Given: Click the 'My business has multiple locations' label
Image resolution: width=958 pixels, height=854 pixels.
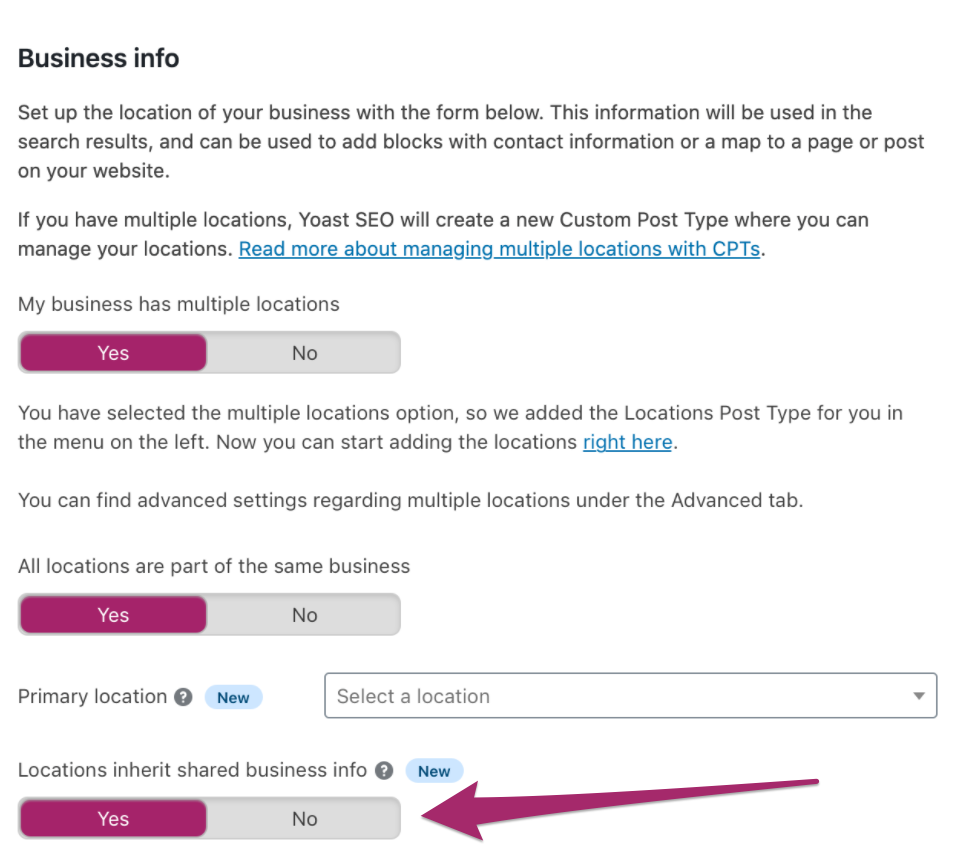Looking at the screenshot, I should point(179,304).
